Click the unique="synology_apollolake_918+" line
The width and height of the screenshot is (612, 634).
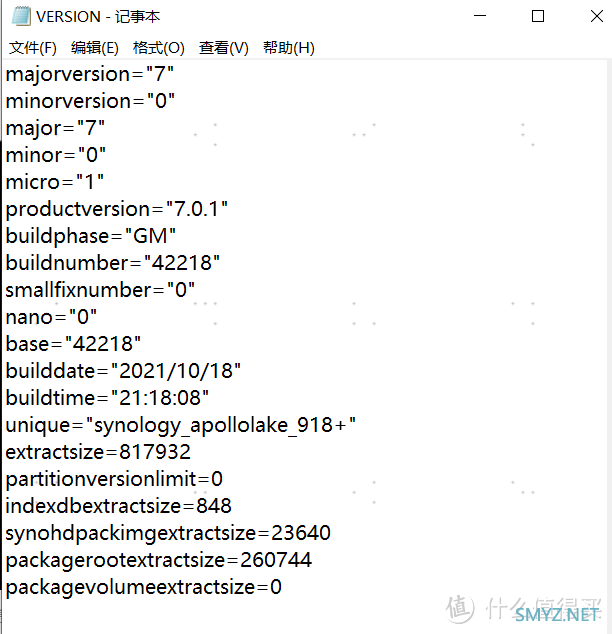pyautogui.click(x=181, y=425)
